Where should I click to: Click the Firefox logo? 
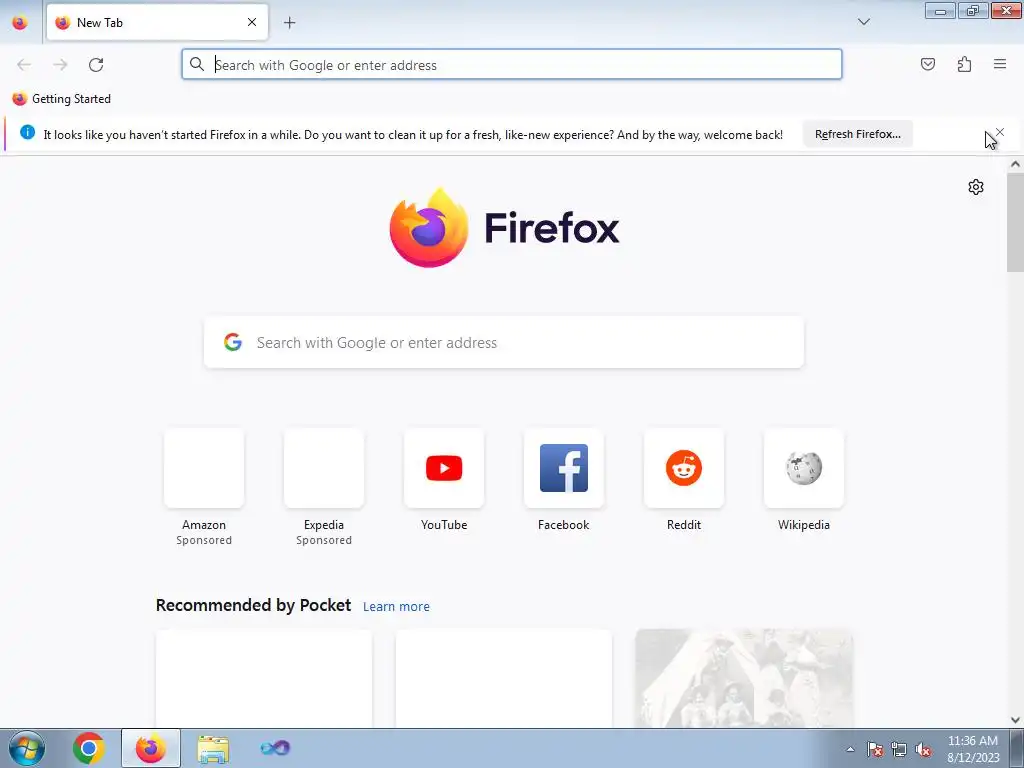tap(504, 228)
